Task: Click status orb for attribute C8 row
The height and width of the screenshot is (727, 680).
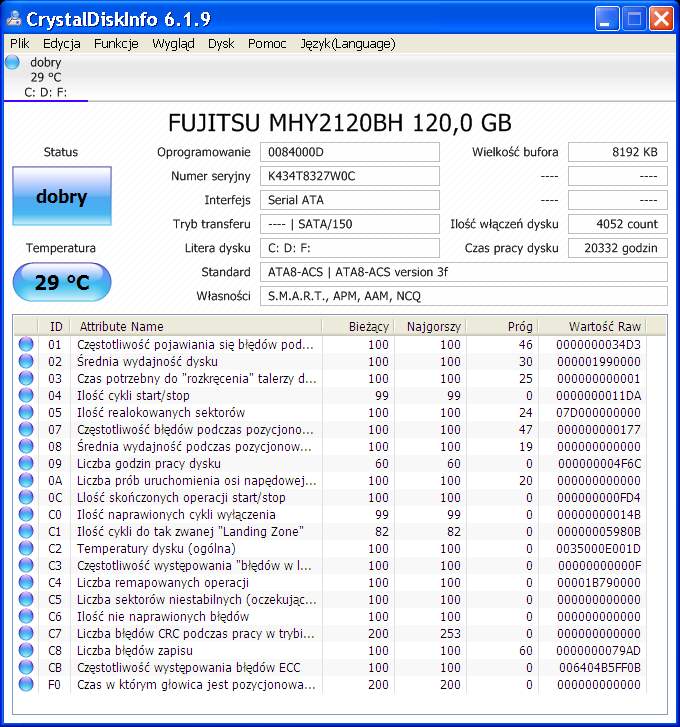Action: click(26, 650)
